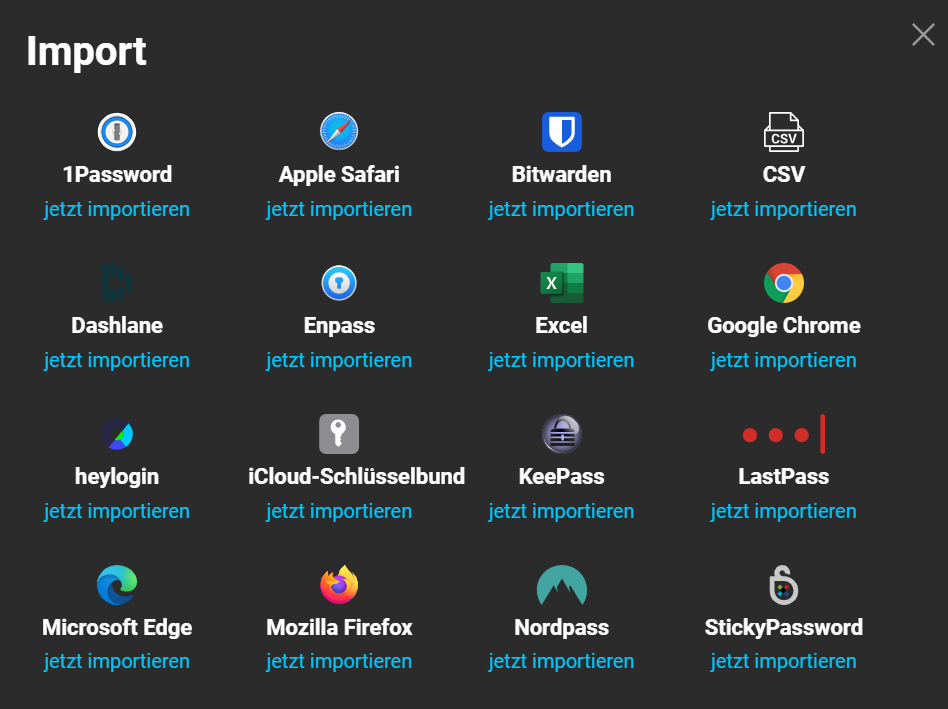Click 'jetzt importieren' under Bitwarden

coord(561,209)
